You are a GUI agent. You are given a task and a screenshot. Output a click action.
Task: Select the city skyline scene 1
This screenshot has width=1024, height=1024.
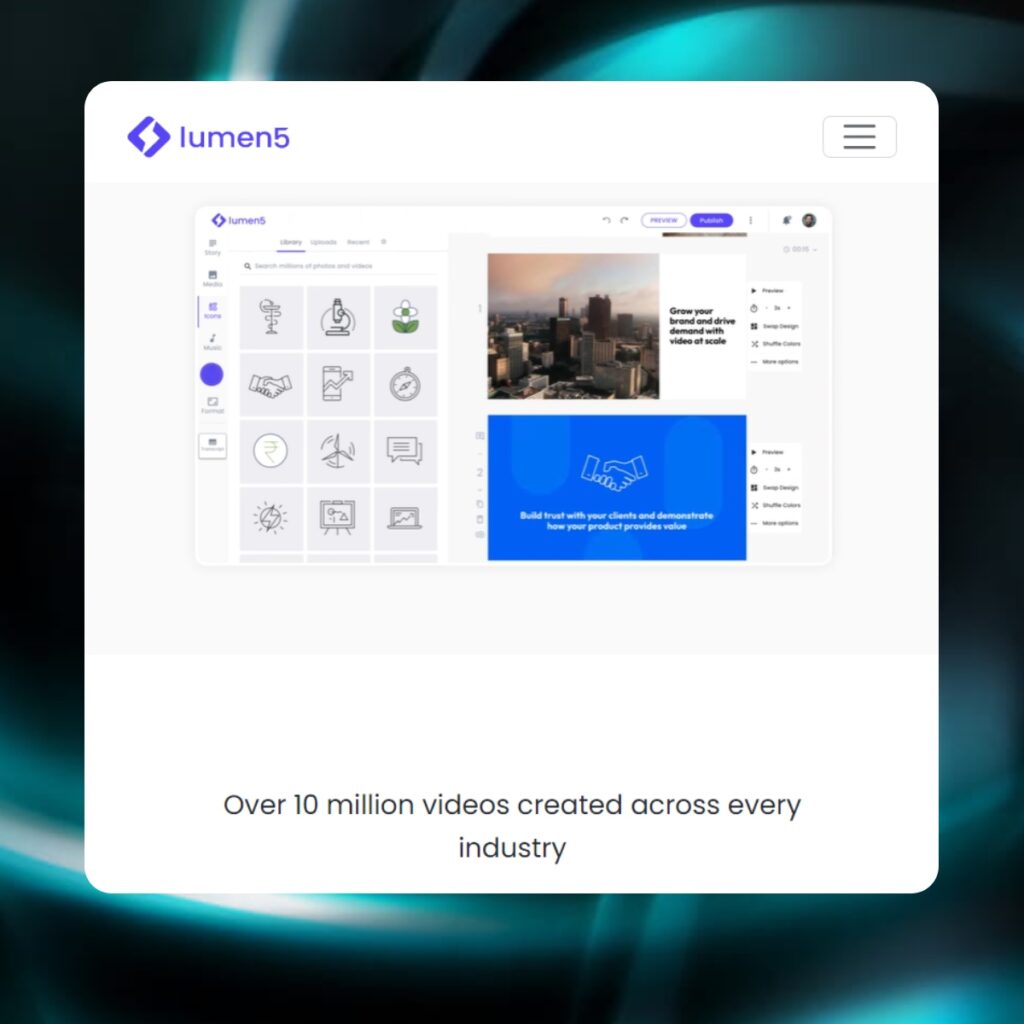(x=573, y=326)
